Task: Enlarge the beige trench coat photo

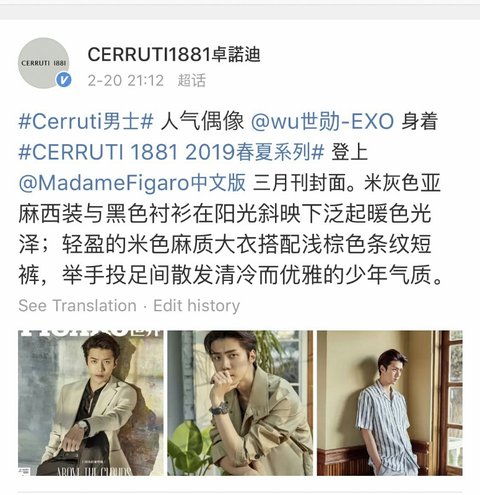Action: [x=240, y=403]
